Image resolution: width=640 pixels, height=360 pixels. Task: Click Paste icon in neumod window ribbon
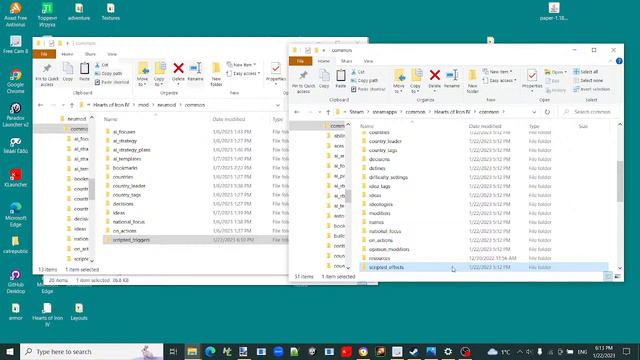pyautogui.click(x=84, y=72)
